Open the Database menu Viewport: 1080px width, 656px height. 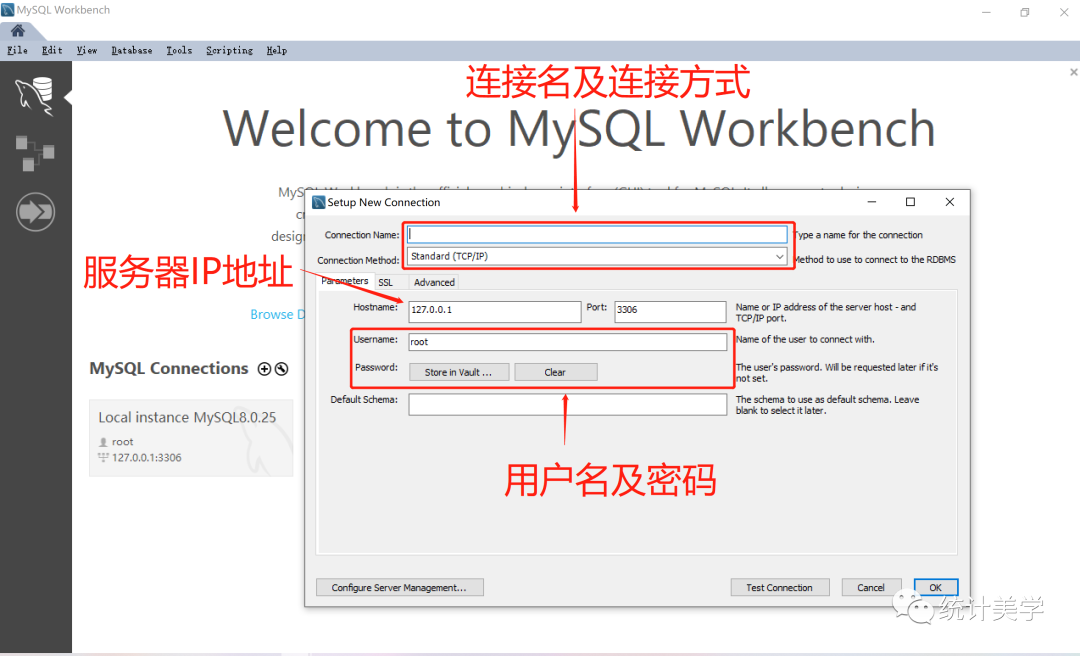[132, 50]
